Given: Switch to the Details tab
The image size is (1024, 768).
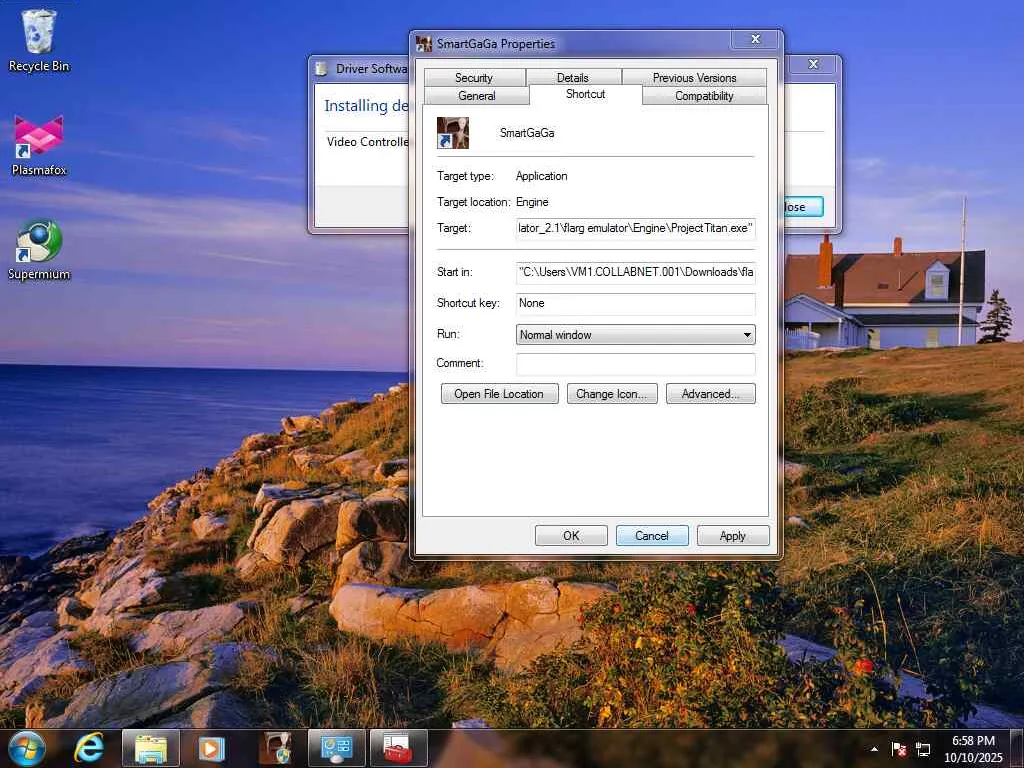Looking at the screenshot, I should 573,78.
